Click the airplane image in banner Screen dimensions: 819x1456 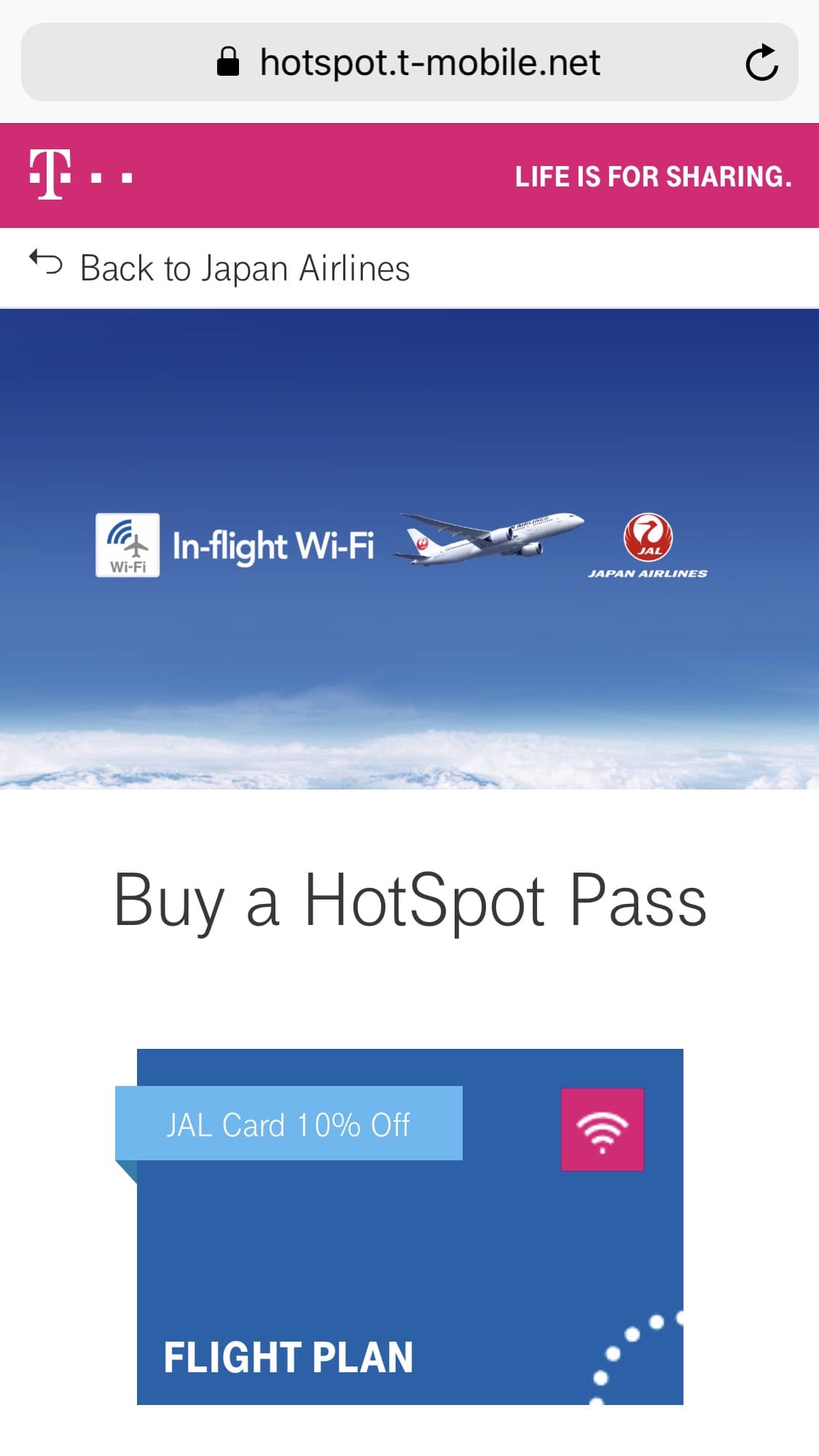pyautogui.click(x=488, y=538)
